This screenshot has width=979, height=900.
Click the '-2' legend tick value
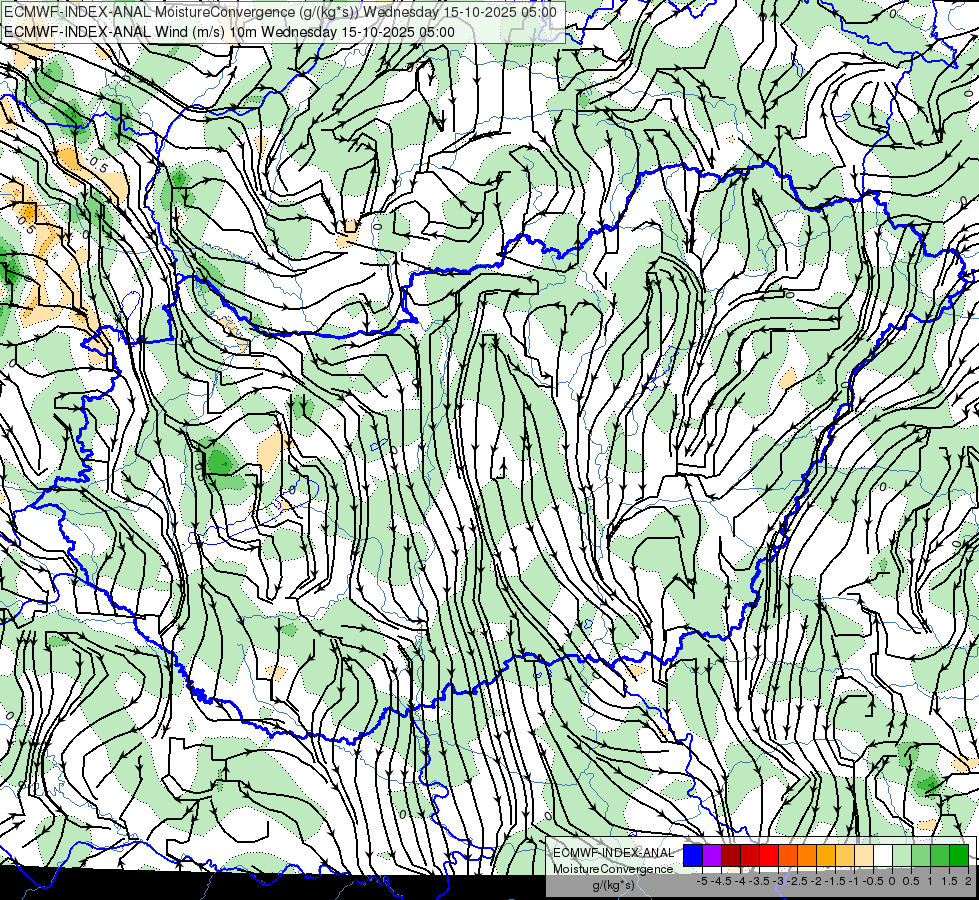[817, 881]
